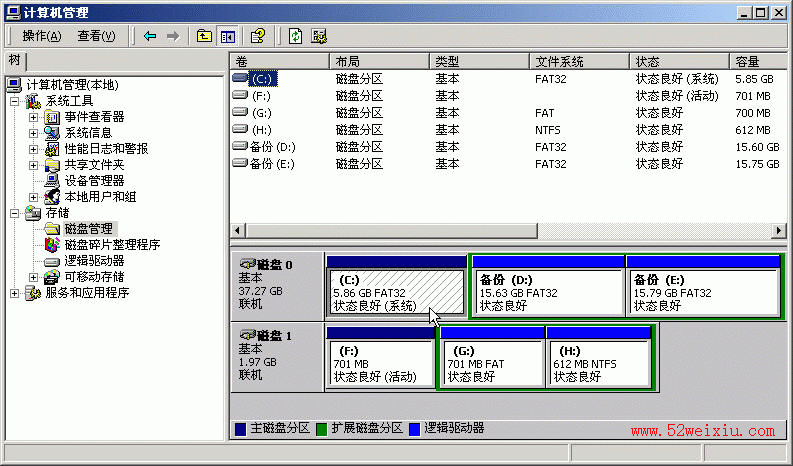Collapse the 存储 tree node
Image resolution: width=793 pixels, height=466 pixels.
(15, 213)
